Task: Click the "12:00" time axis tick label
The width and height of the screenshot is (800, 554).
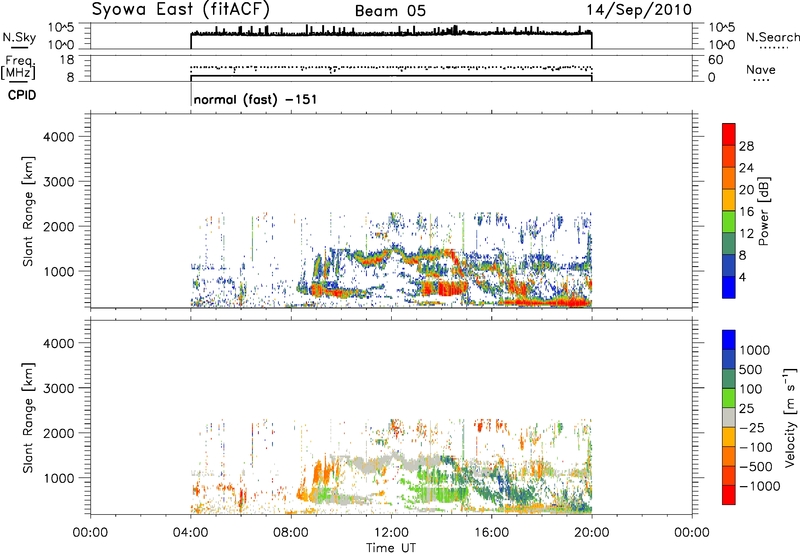Action: [x=391, y=533]
